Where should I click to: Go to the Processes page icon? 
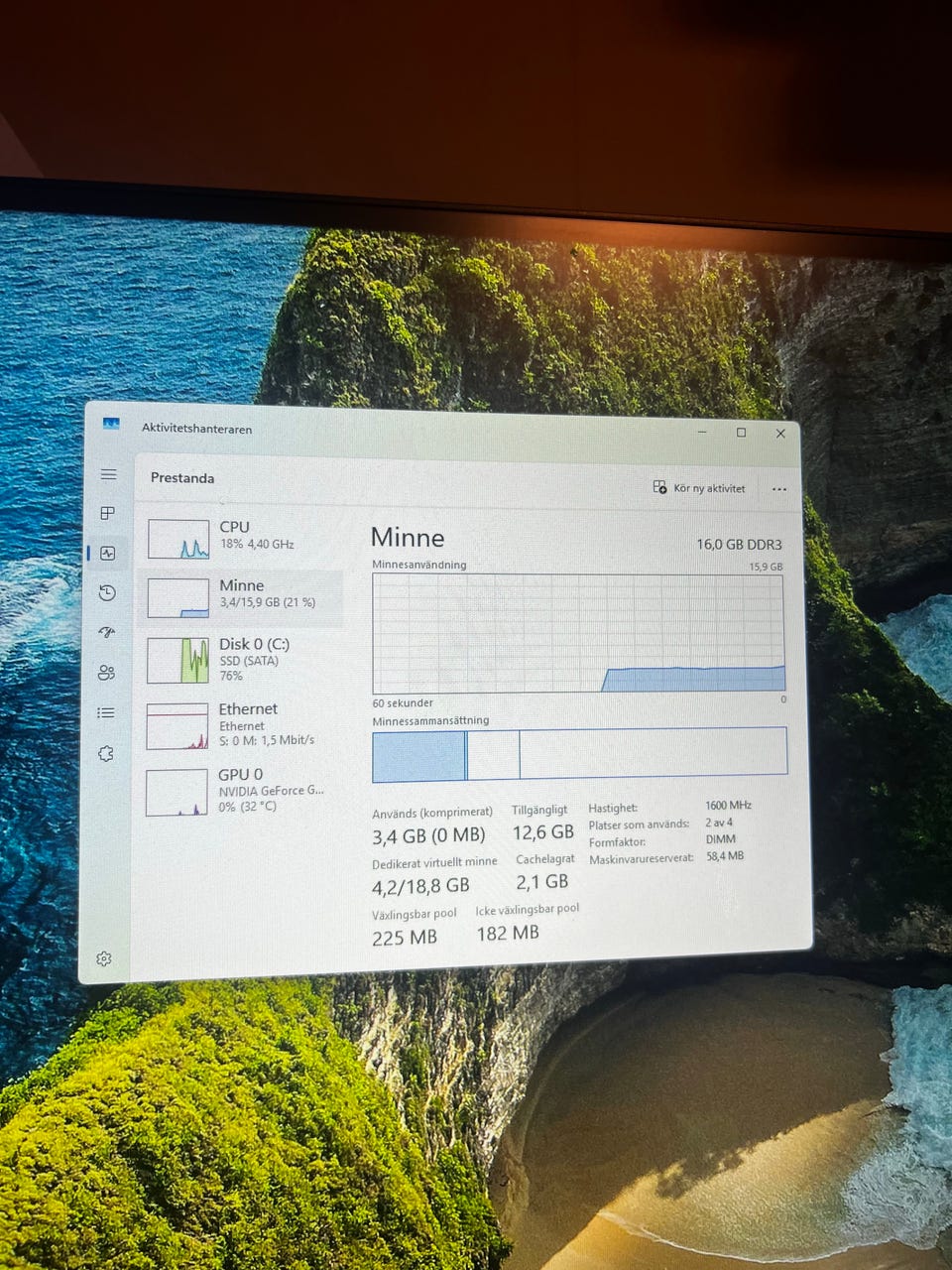tap(108, 513)
